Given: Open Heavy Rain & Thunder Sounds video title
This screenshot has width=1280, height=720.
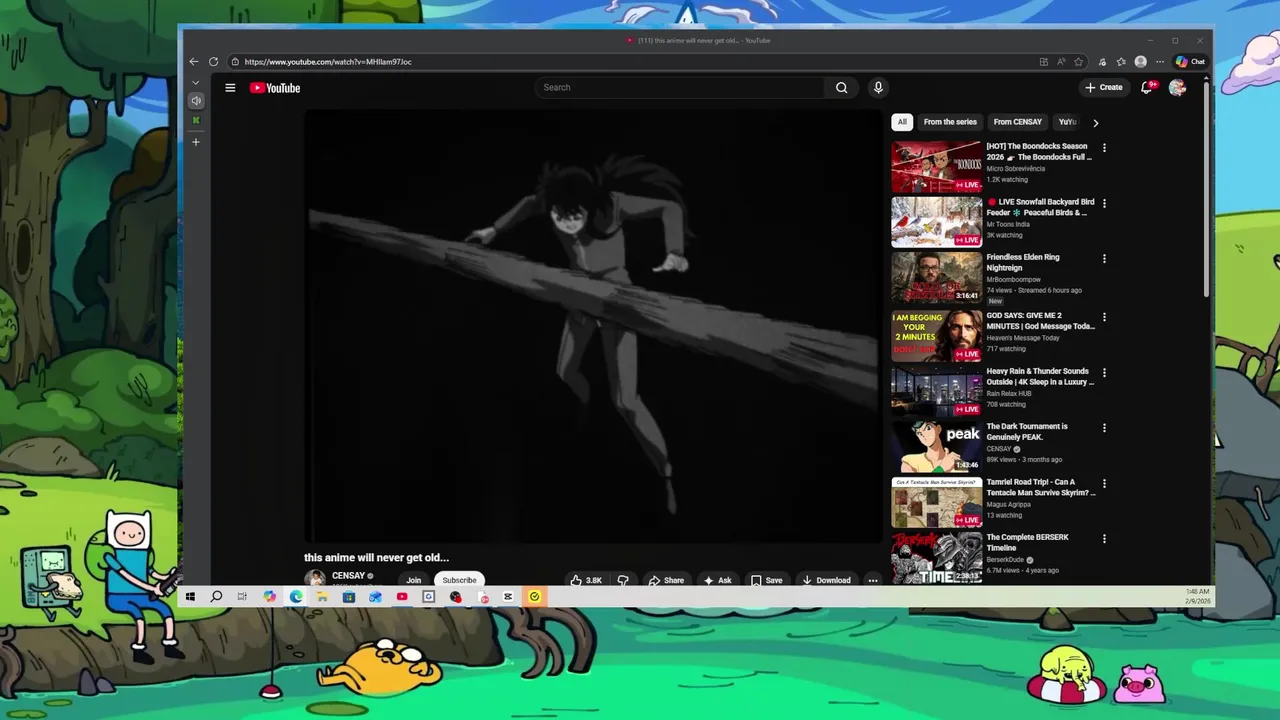Looking at the screenshot, I should [x=1040, y=376].
